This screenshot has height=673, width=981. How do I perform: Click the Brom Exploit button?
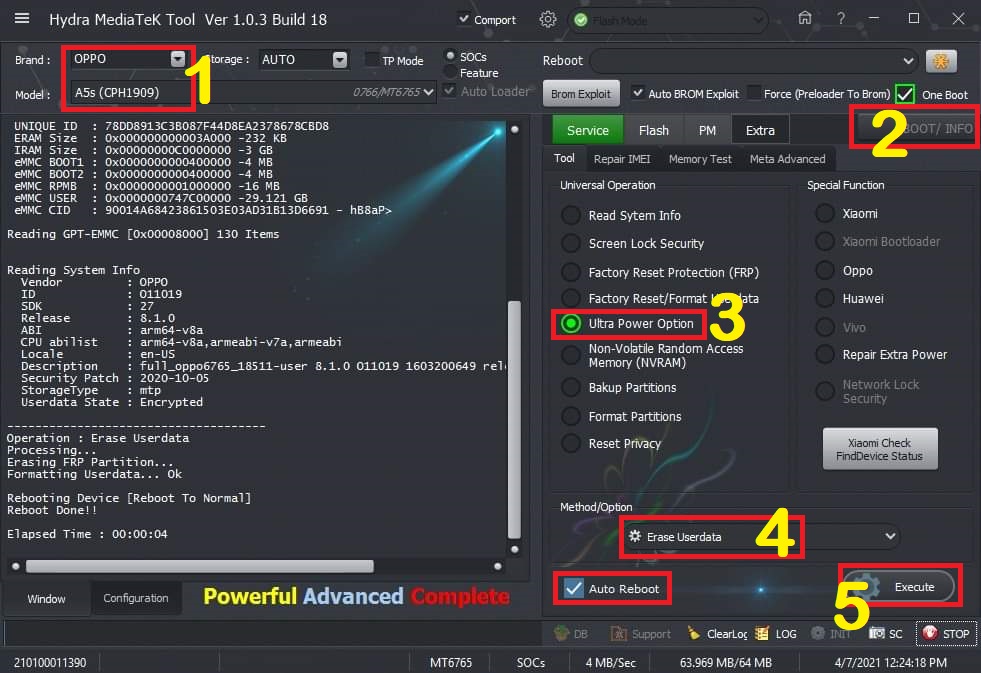tap(581, 94)
